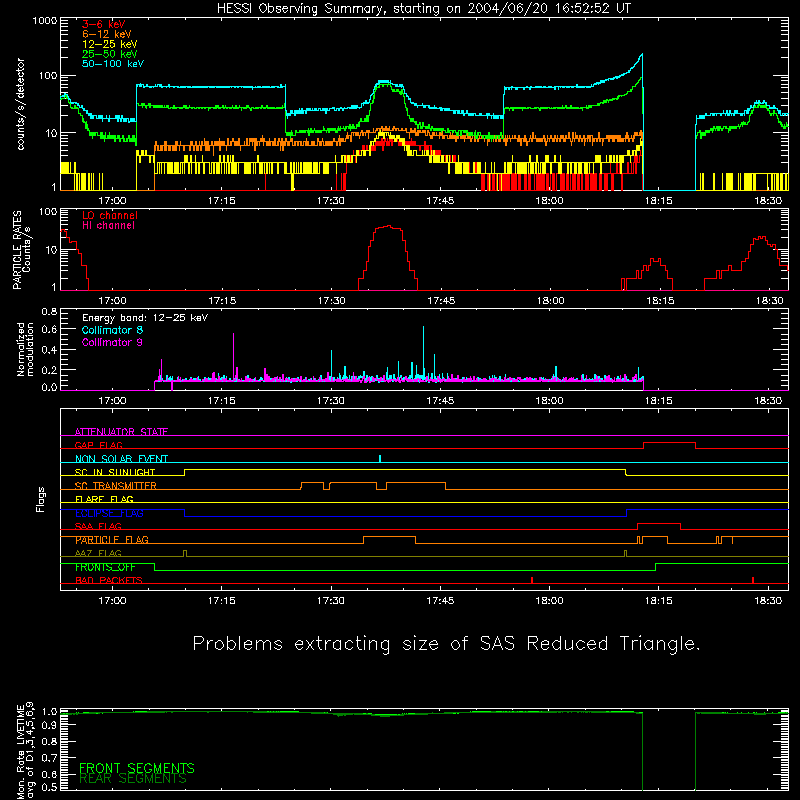Image resolution: width=800 pixels, height=800 pixels.
Task: Click the HESSI Observing Summary title text
Action: click(x=423, y=8)
